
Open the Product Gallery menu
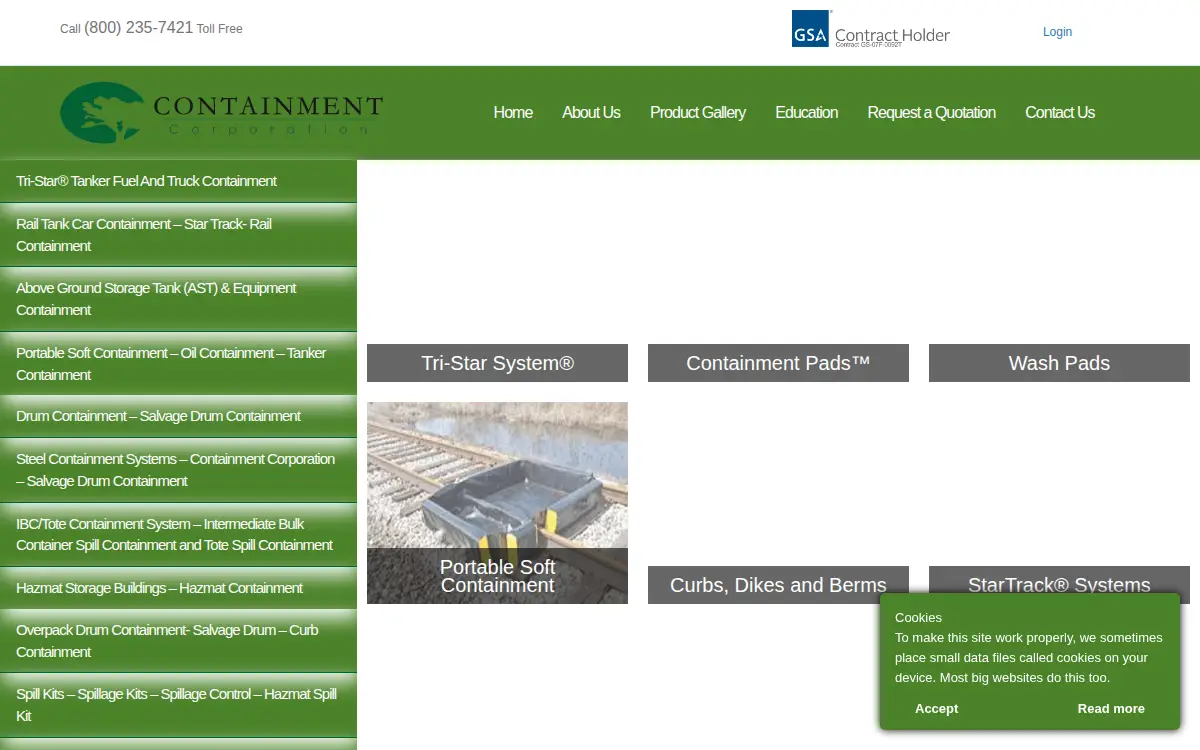tap(698, 112)
